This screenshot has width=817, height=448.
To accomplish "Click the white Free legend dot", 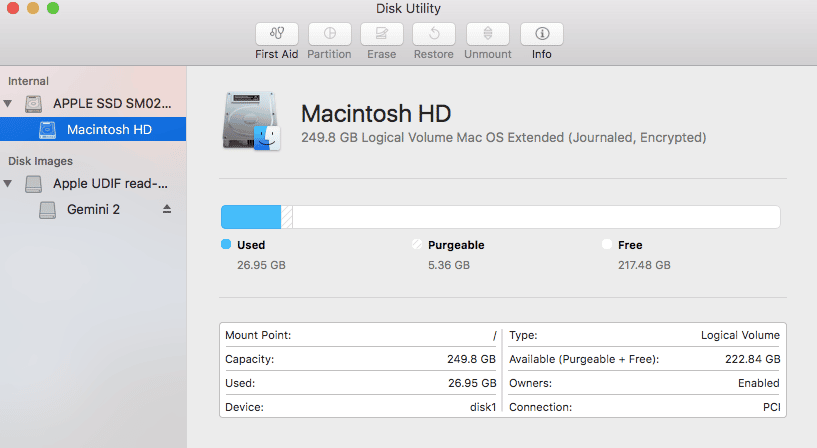I will pyautogui.click(x=607, y=244).
